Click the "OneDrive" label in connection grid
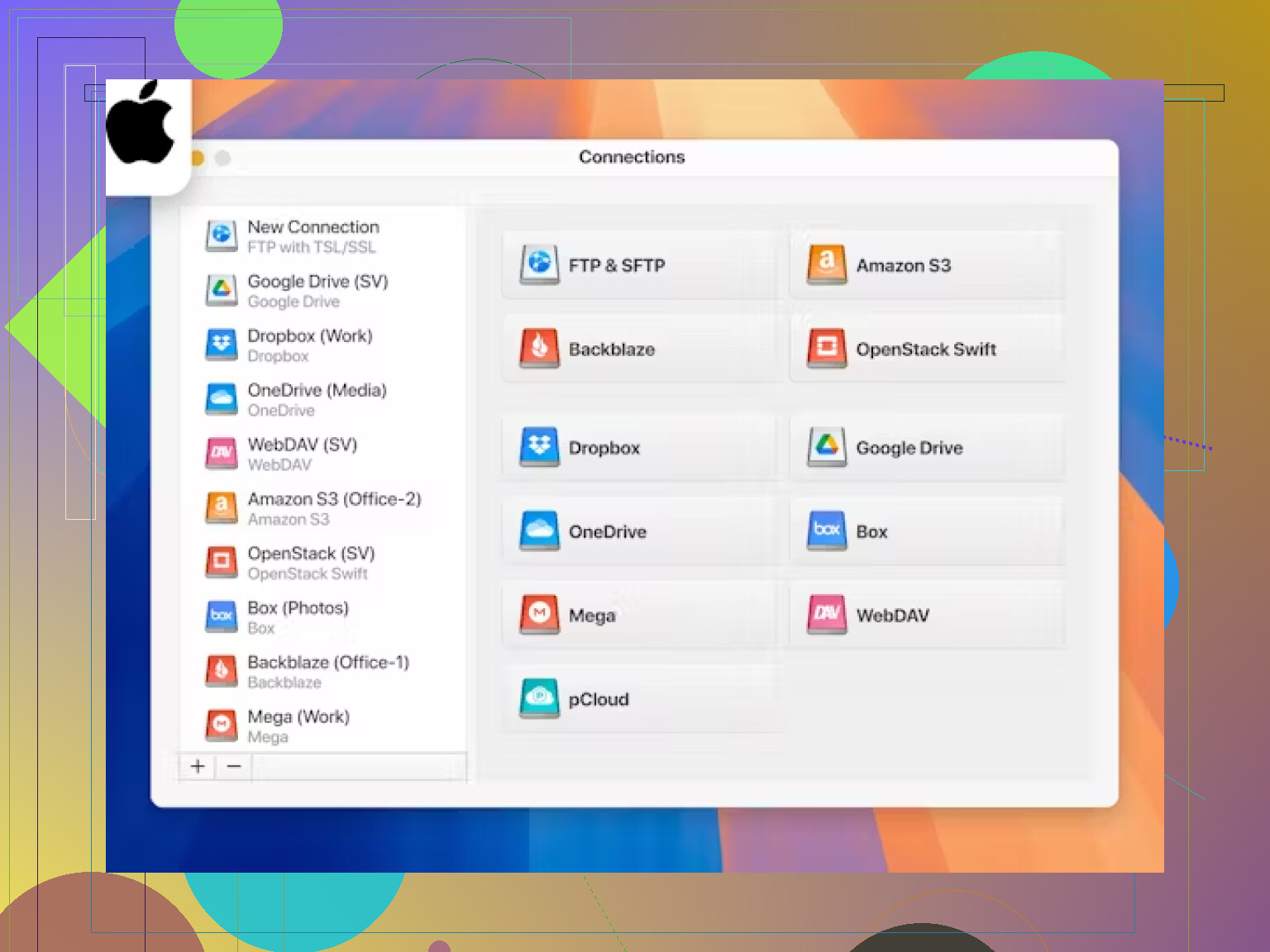Screen dimensions: 1270x952 [x=608, y=532]
